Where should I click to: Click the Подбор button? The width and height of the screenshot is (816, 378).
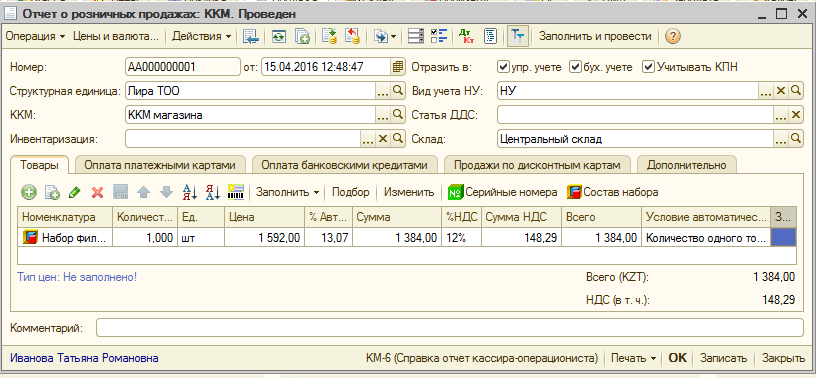coord(351,192)
